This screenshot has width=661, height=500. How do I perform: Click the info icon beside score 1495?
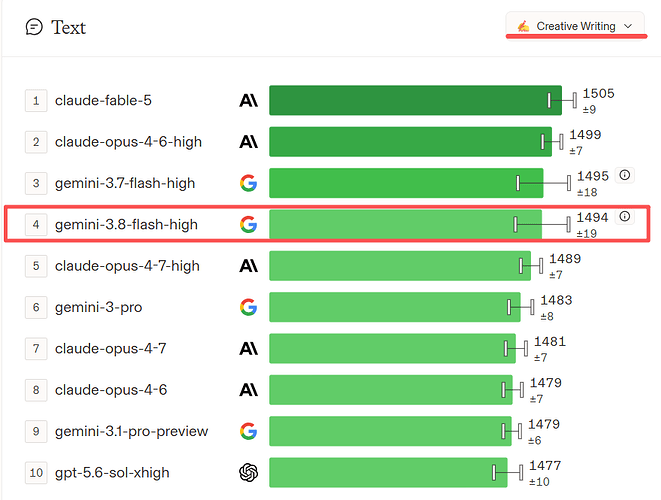click(x=625, y=175)
